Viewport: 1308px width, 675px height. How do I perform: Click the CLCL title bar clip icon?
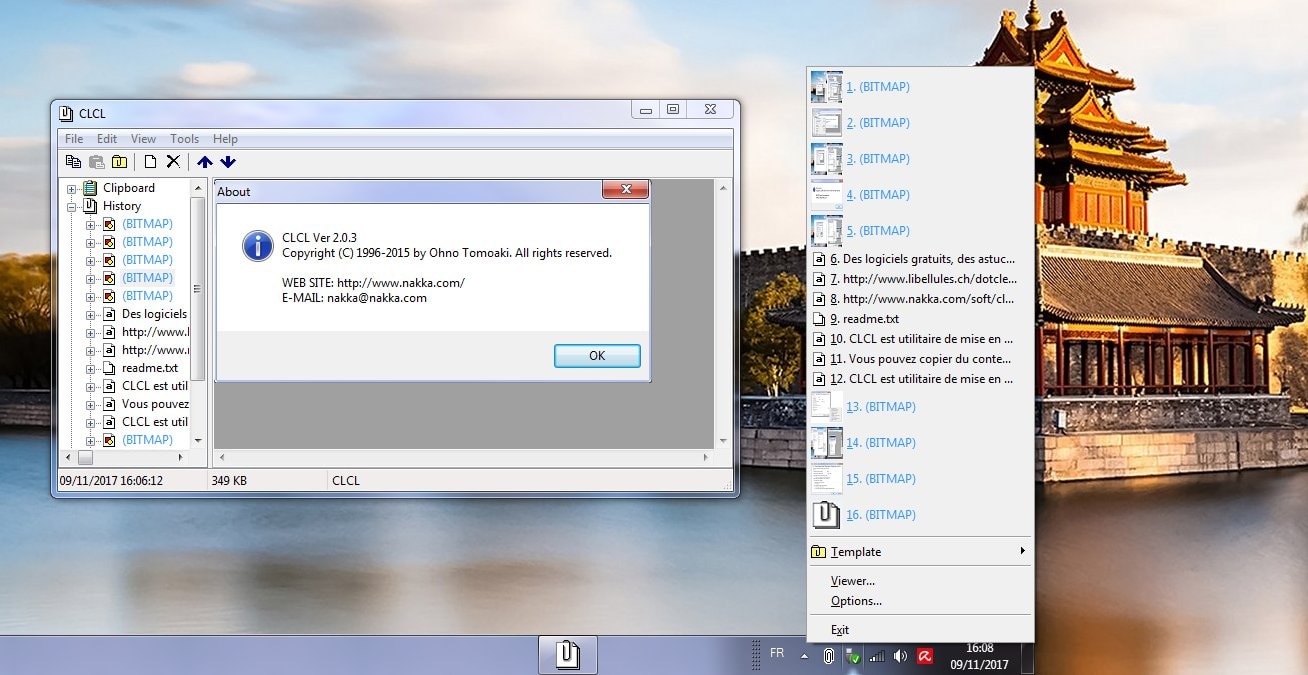click(66, 113)
